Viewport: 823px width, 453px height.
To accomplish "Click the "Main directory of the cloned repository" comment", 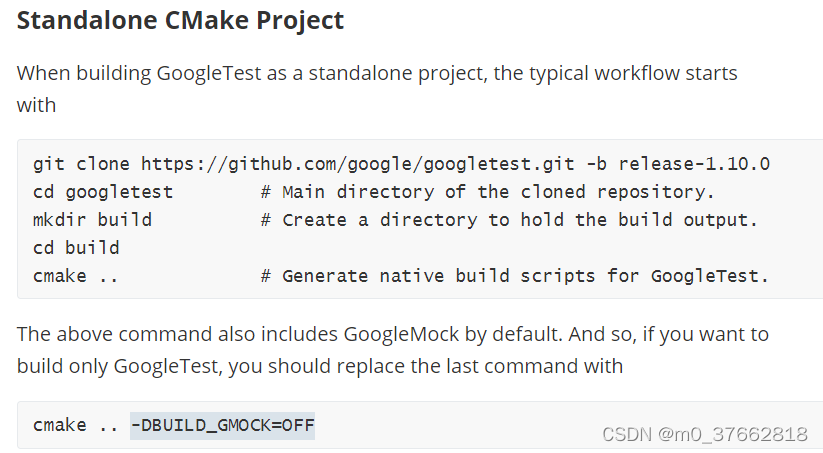I will [x=498, y=191].
